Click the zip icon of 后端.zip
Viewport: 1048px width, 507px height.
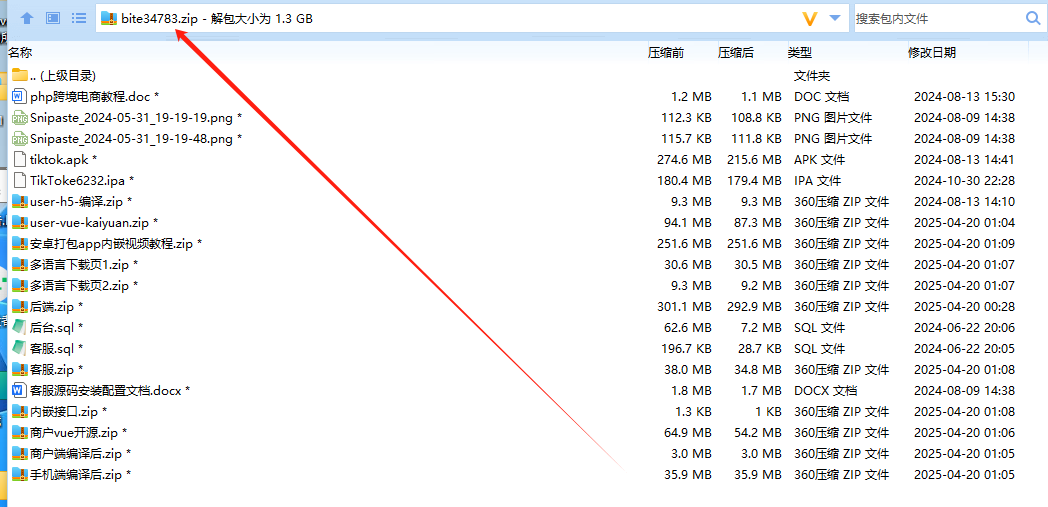pyautogui.click(x=19, y=307)
